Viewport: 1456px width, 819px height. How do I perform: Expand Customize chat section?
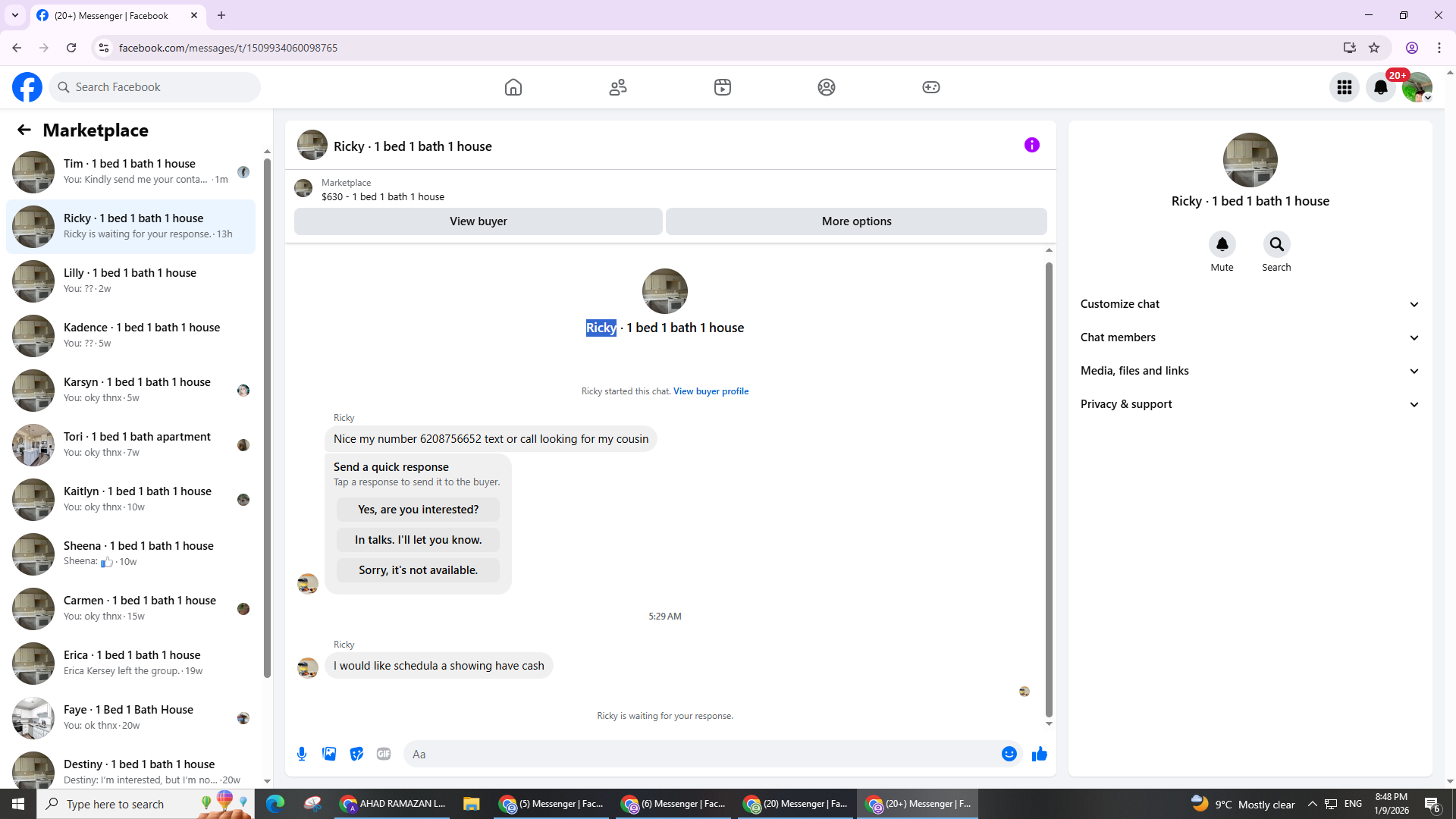(x=1249, y=304)
